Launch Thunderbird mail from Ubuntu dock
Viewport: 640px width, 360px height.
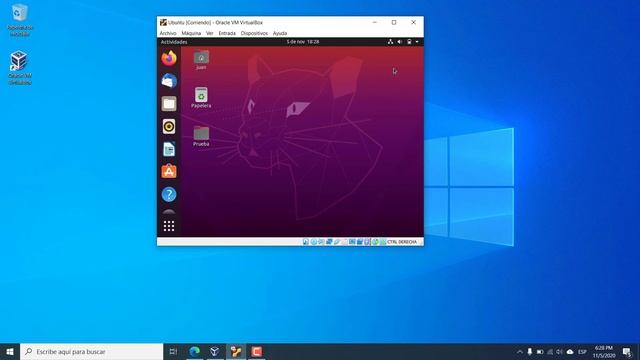[169, 81]
